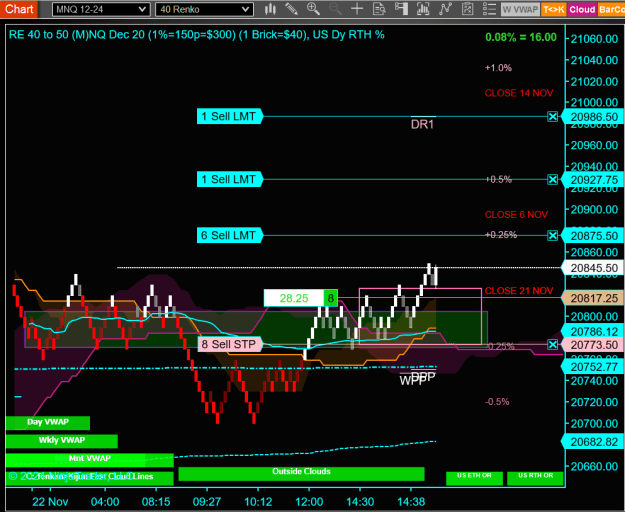Toggle the W VWAP button
The width and height of the screenshot is (625, 512).
pyautogui.click(x=520, y=10)
